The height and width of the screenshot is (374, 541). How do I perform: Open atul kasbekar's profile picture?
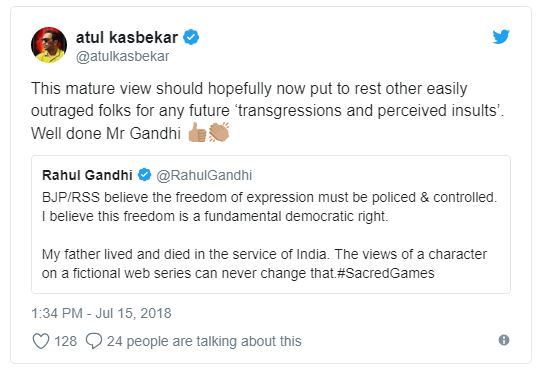pyautogui.click(x=49, y=45)
